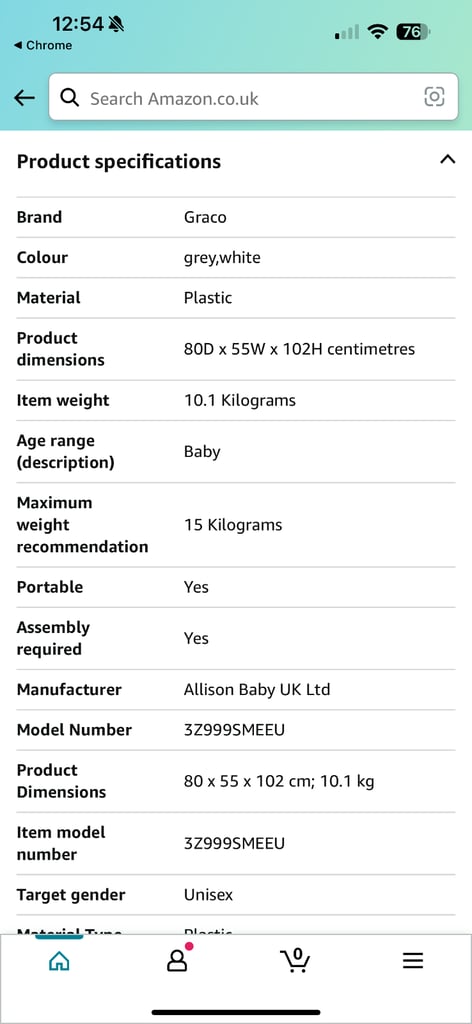Open the shopping basket icon
Image resolution: width=472 pixels, height=1024 pixels.
tap(295, 959)
